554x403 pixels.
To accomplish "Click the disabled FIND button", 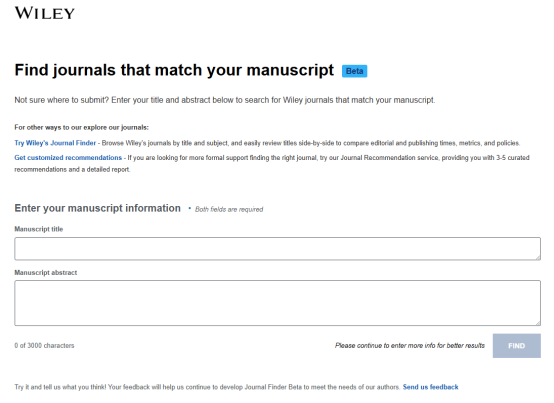I will [517, 346].
